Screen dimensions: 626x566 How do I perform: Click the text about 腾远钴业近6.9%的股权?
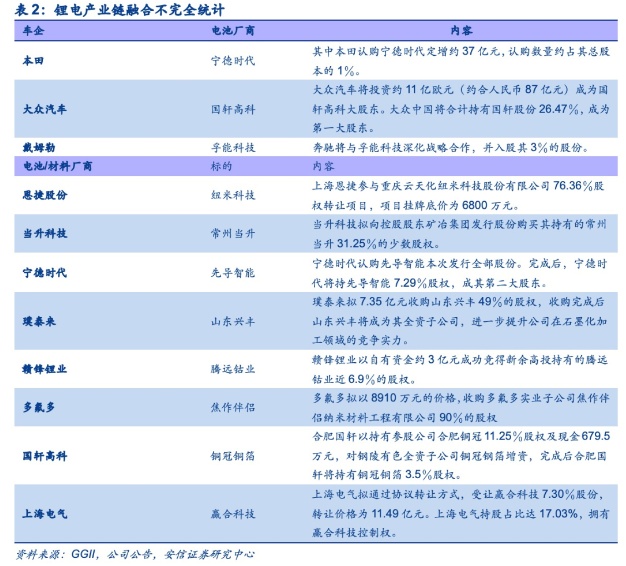(460, 369)
